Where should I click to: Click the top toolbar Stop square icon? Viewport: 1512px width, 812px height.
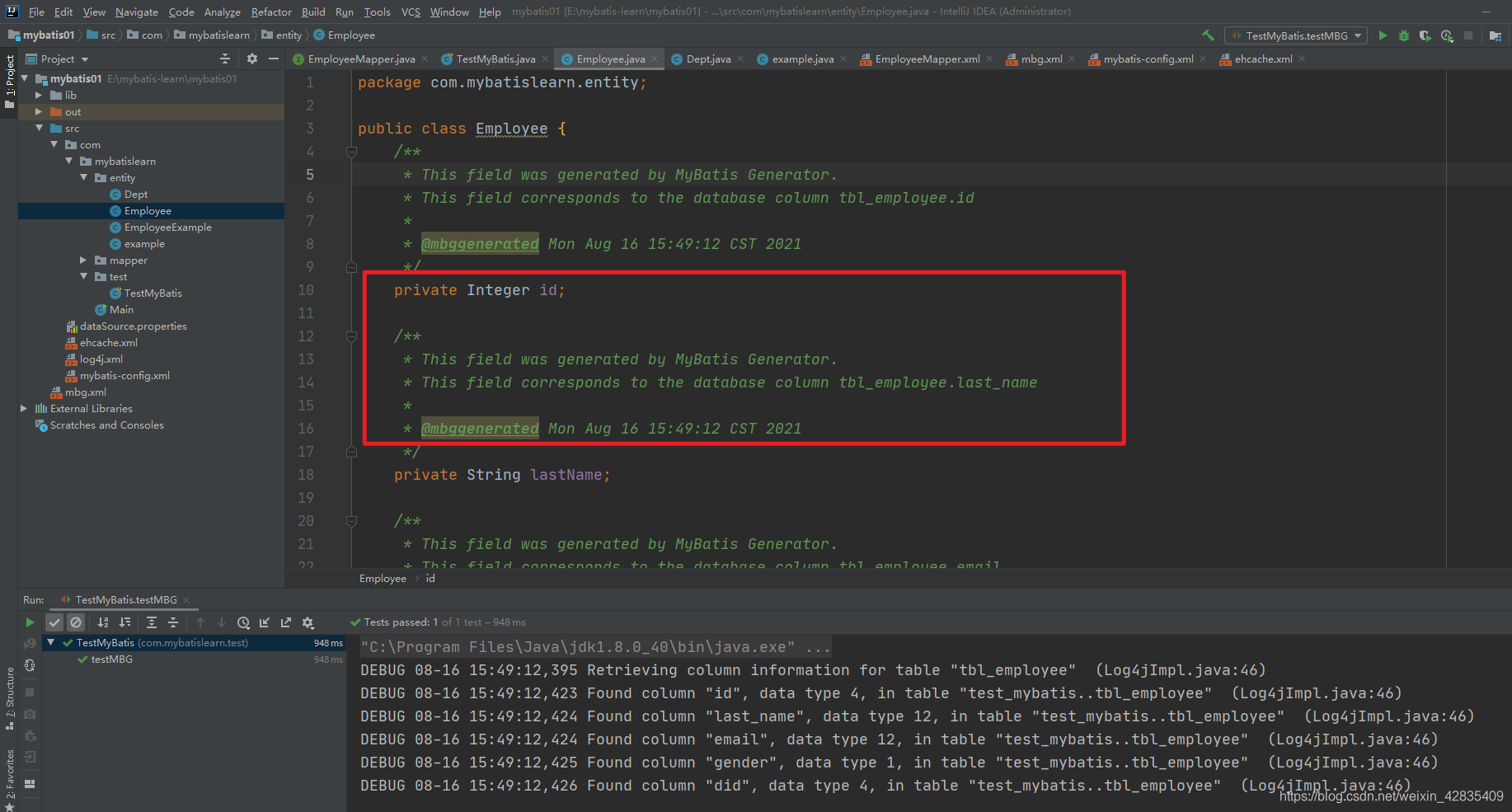(x=1468, y=35)
